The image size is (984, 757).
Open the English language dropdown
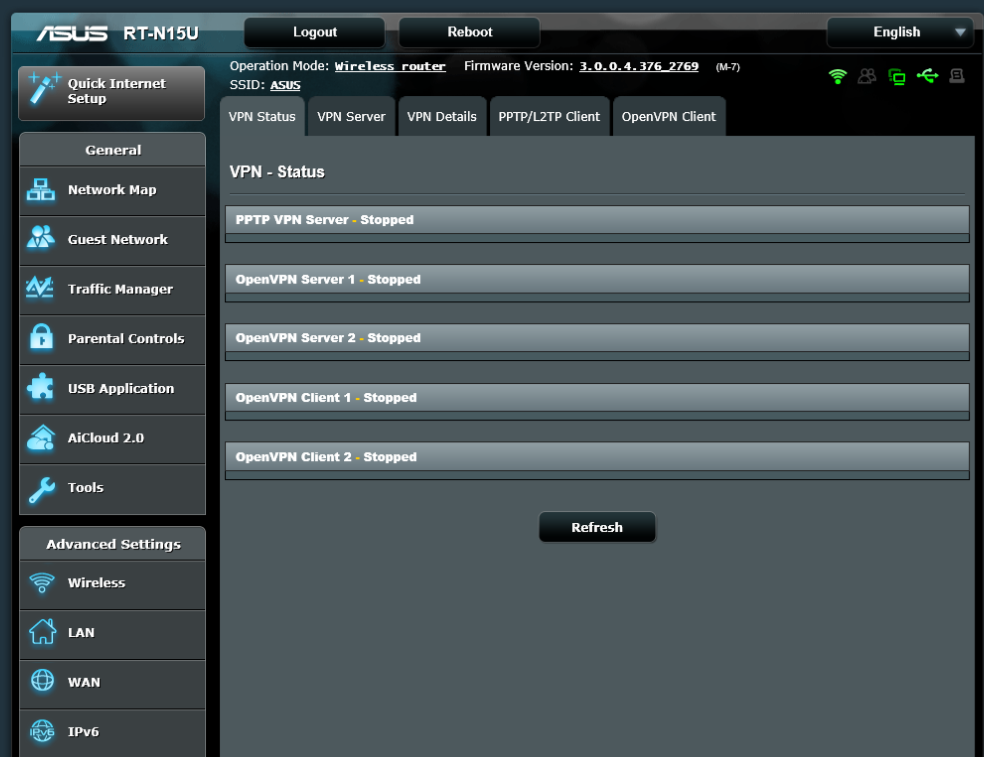(x=901, y=32)
